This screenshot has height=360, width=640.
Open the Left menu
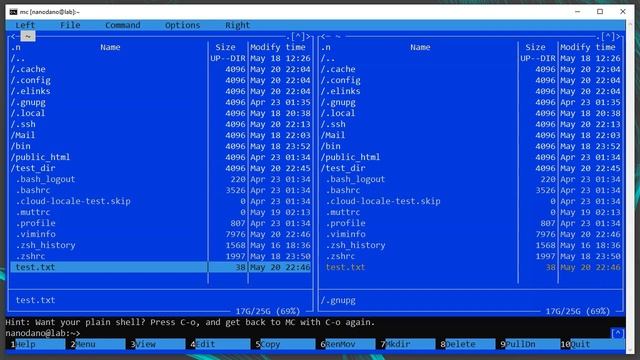25,25
